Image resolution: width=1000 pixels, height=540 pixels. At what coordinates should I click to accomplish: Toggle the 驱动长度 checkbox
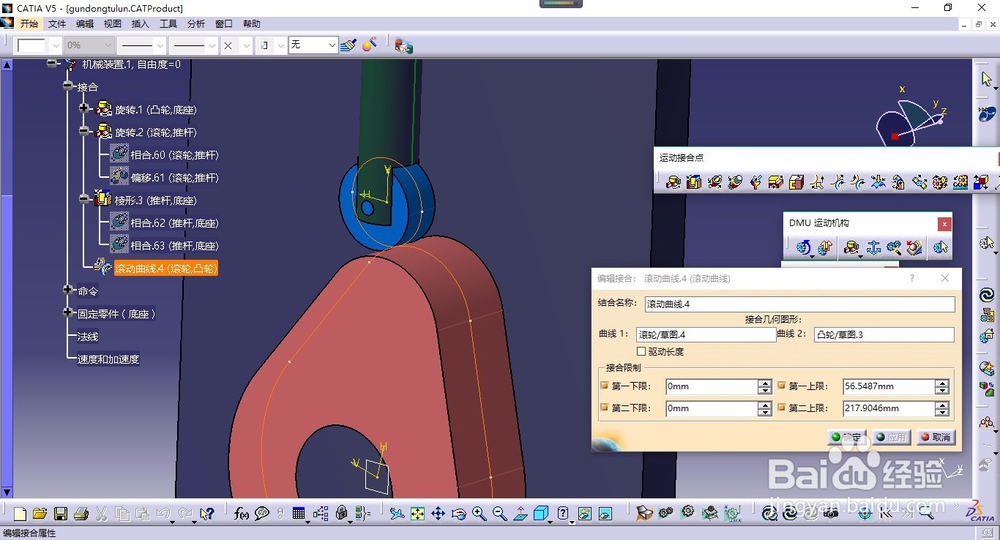(x=642, y=351)
